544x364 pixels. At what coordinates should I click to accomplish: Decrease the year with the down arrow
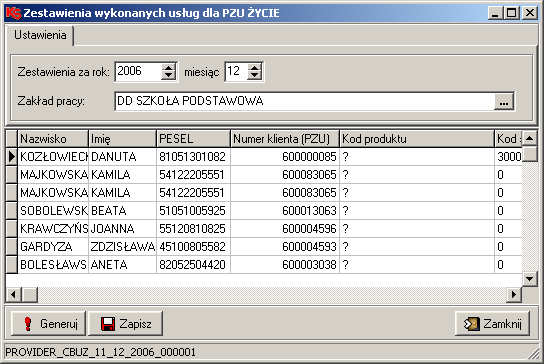[x=169, y=75]
